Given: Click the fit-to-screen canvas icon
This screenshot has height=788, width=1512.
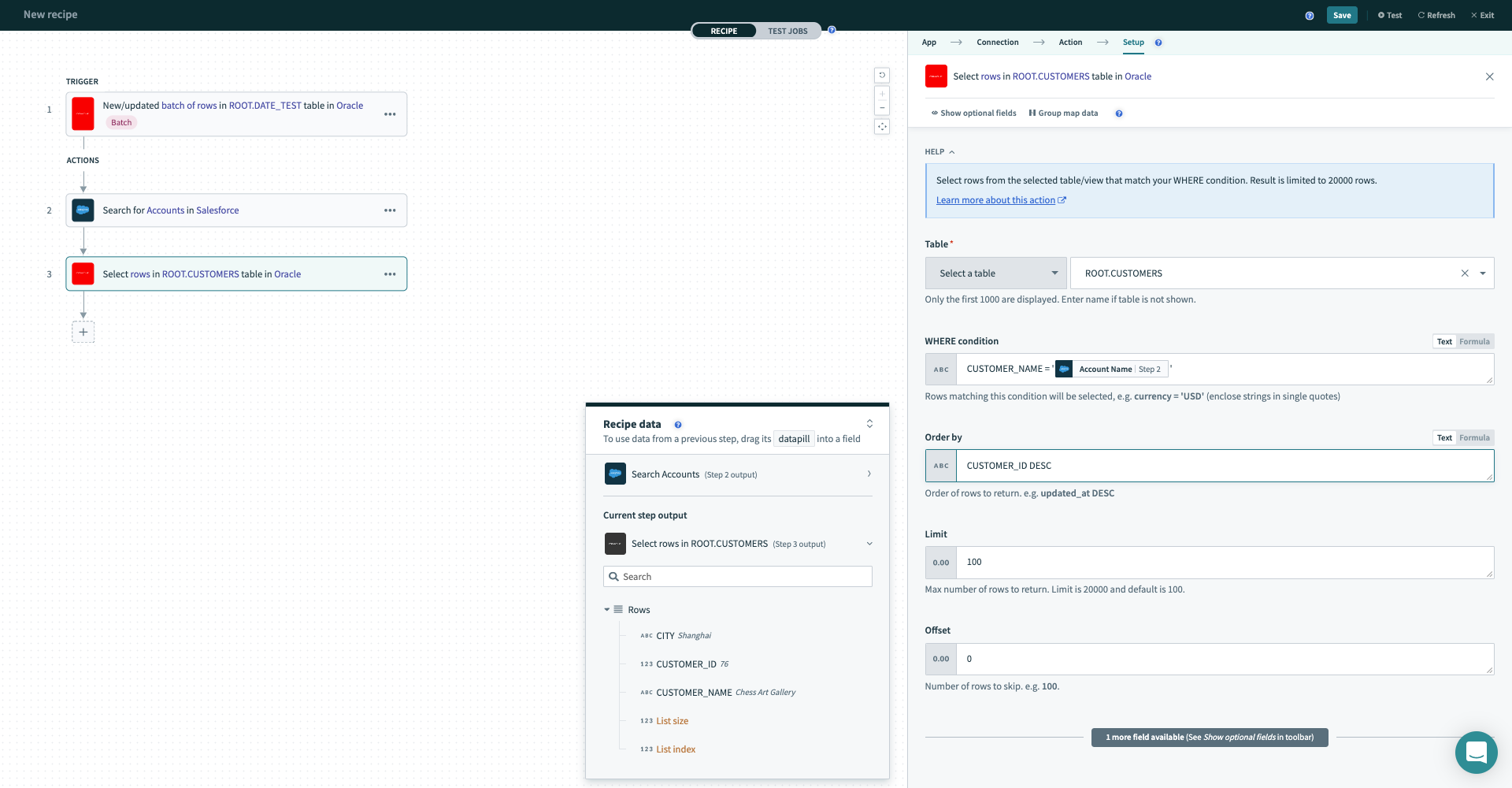Looking at the screenshot, I should 882,126.
